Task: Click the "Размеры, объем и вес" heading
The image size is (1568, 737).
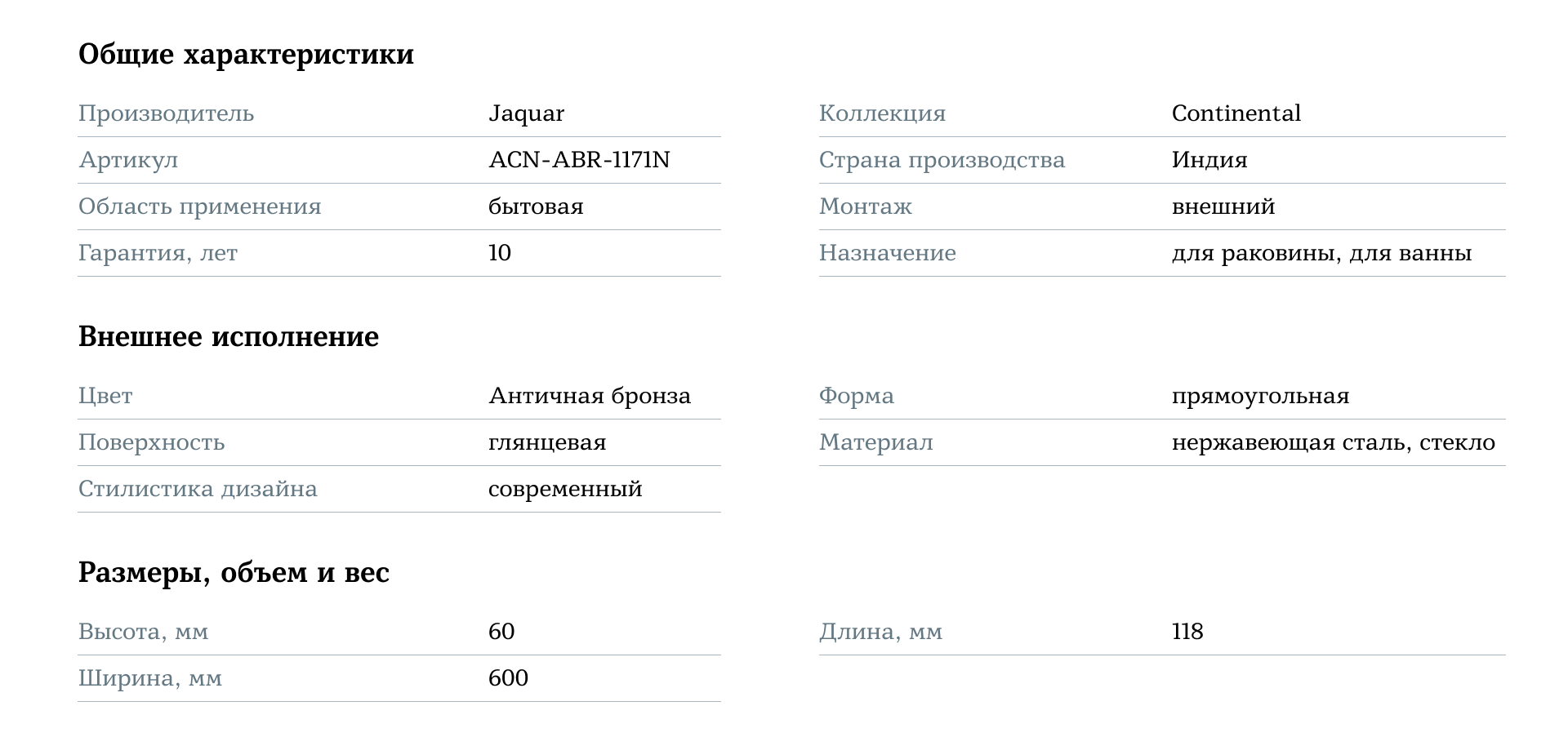Action: pos(234,573)
